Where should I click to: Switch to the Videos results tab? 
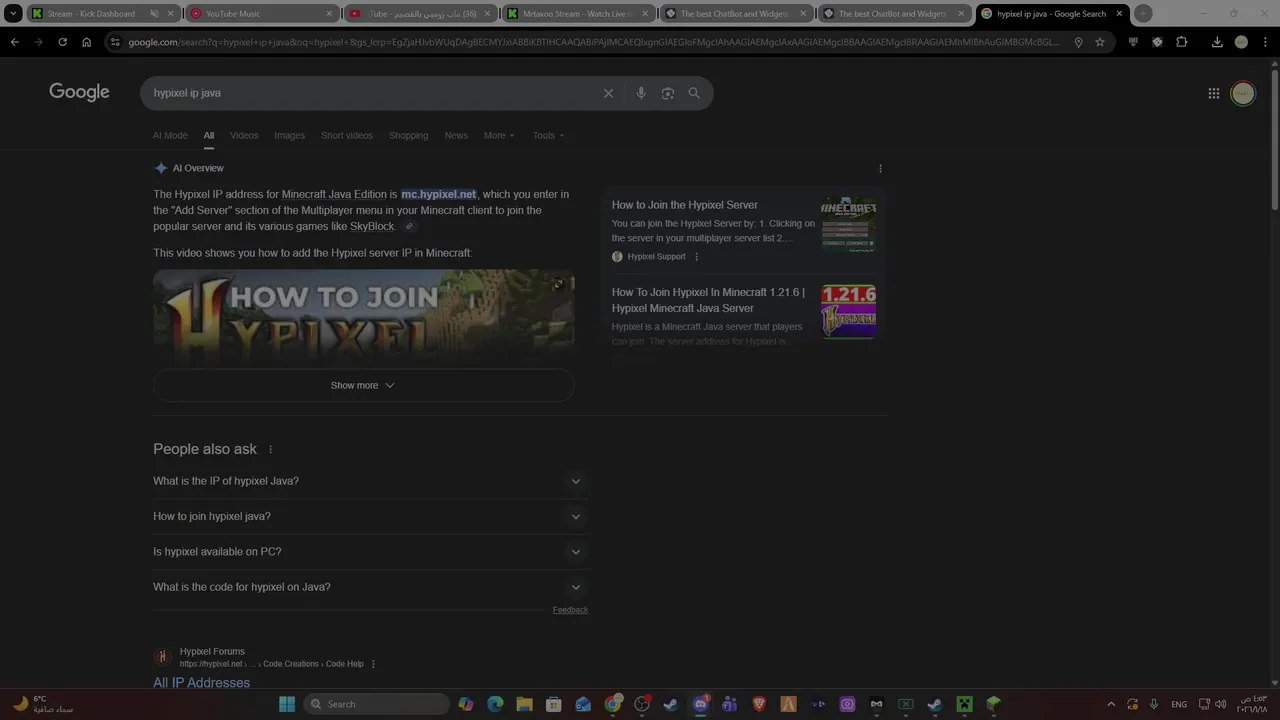(x=244, y=135)
